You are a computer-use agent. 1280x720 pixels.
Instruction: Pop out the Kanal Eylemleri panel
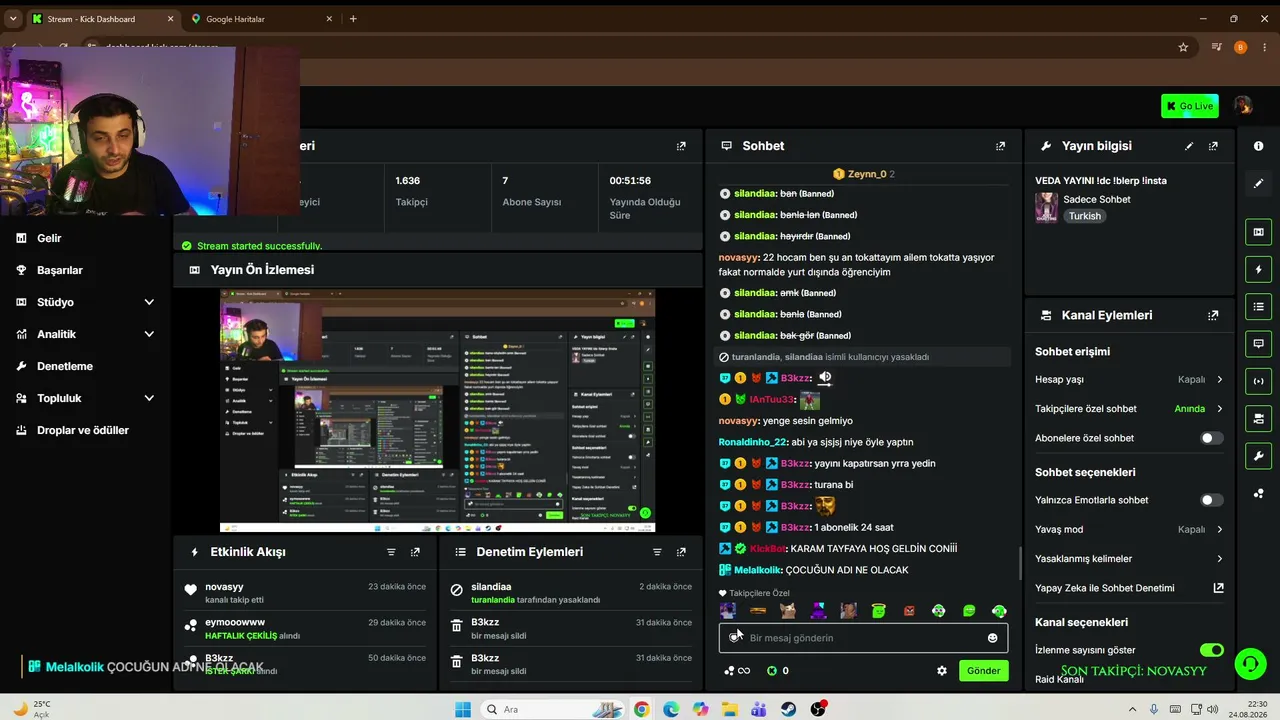(x=1213, y=315)
